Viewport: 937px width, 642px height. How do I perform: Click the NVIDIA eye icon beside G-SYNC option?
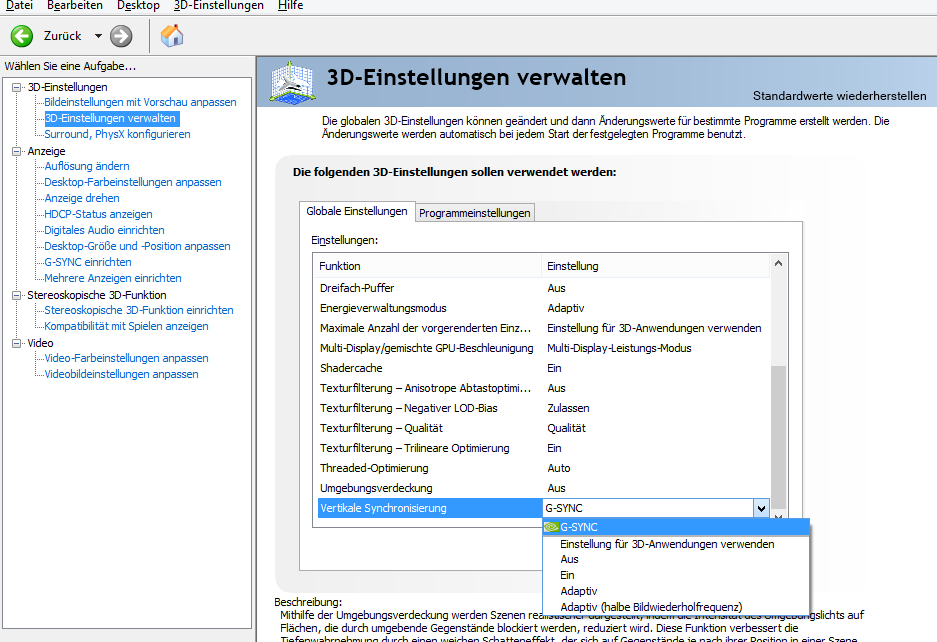coord(552,527)
